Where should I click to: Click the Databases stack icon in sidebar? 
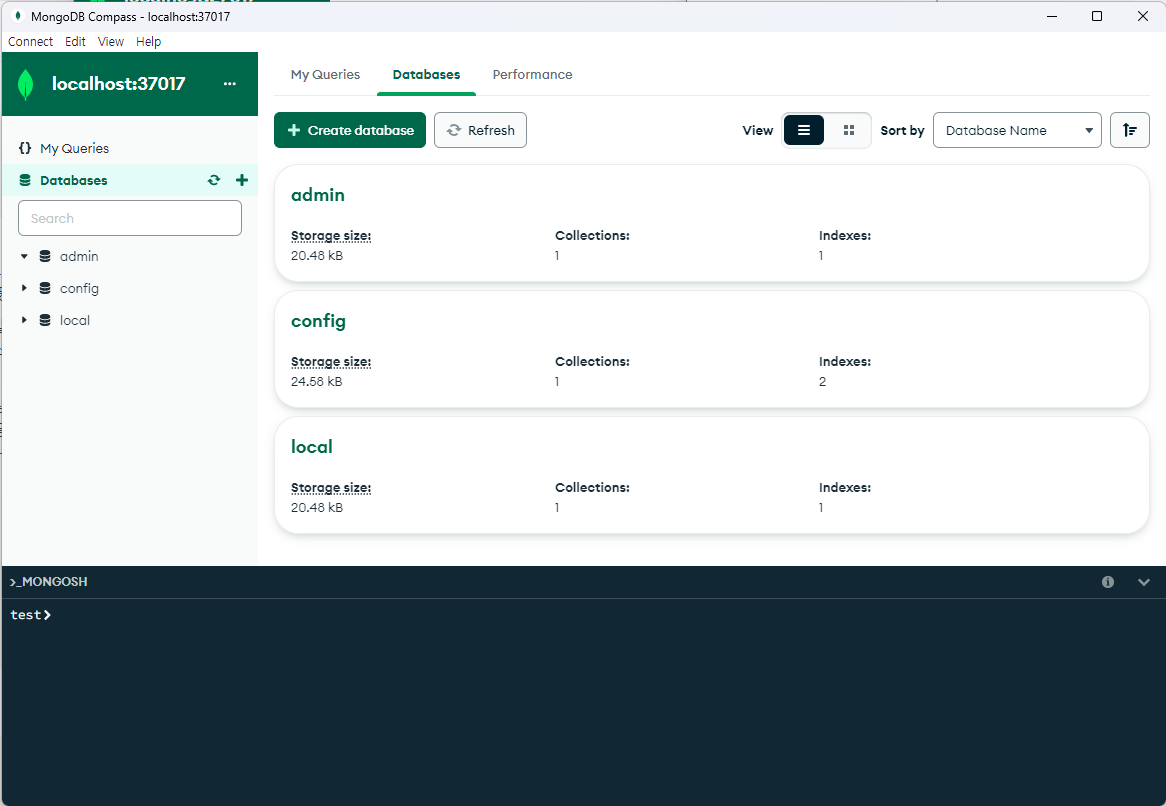click(x=25, y=180)
